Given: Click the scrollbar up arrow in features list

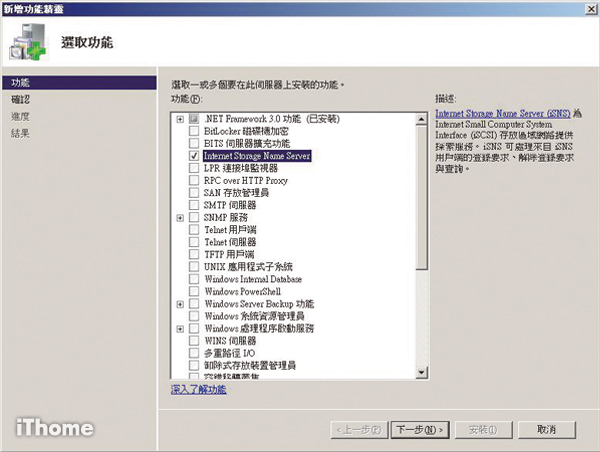Looking at the screenshot, I should tap(422, 116).
